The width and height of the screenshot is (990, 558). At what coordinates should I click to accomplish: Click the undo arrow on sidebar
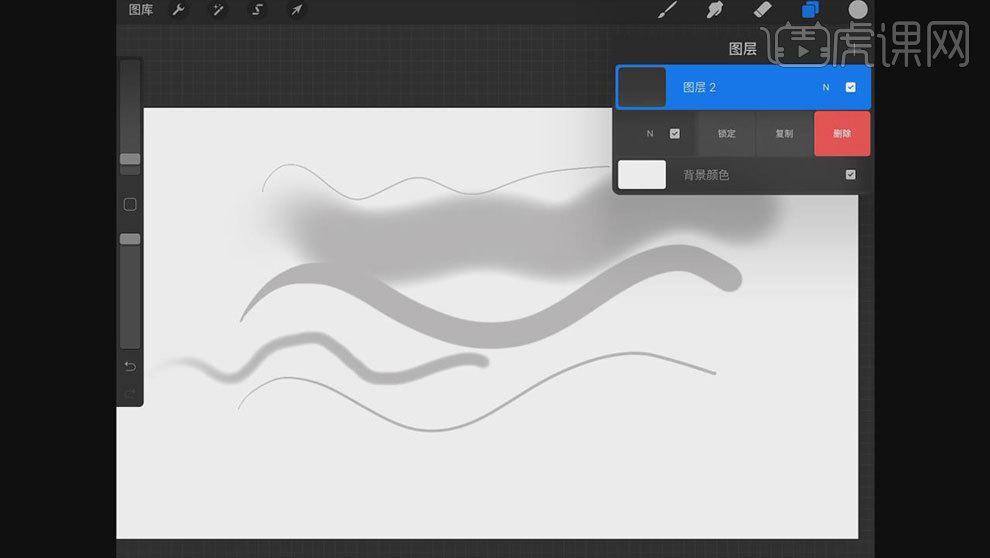(x=130, y=367)
